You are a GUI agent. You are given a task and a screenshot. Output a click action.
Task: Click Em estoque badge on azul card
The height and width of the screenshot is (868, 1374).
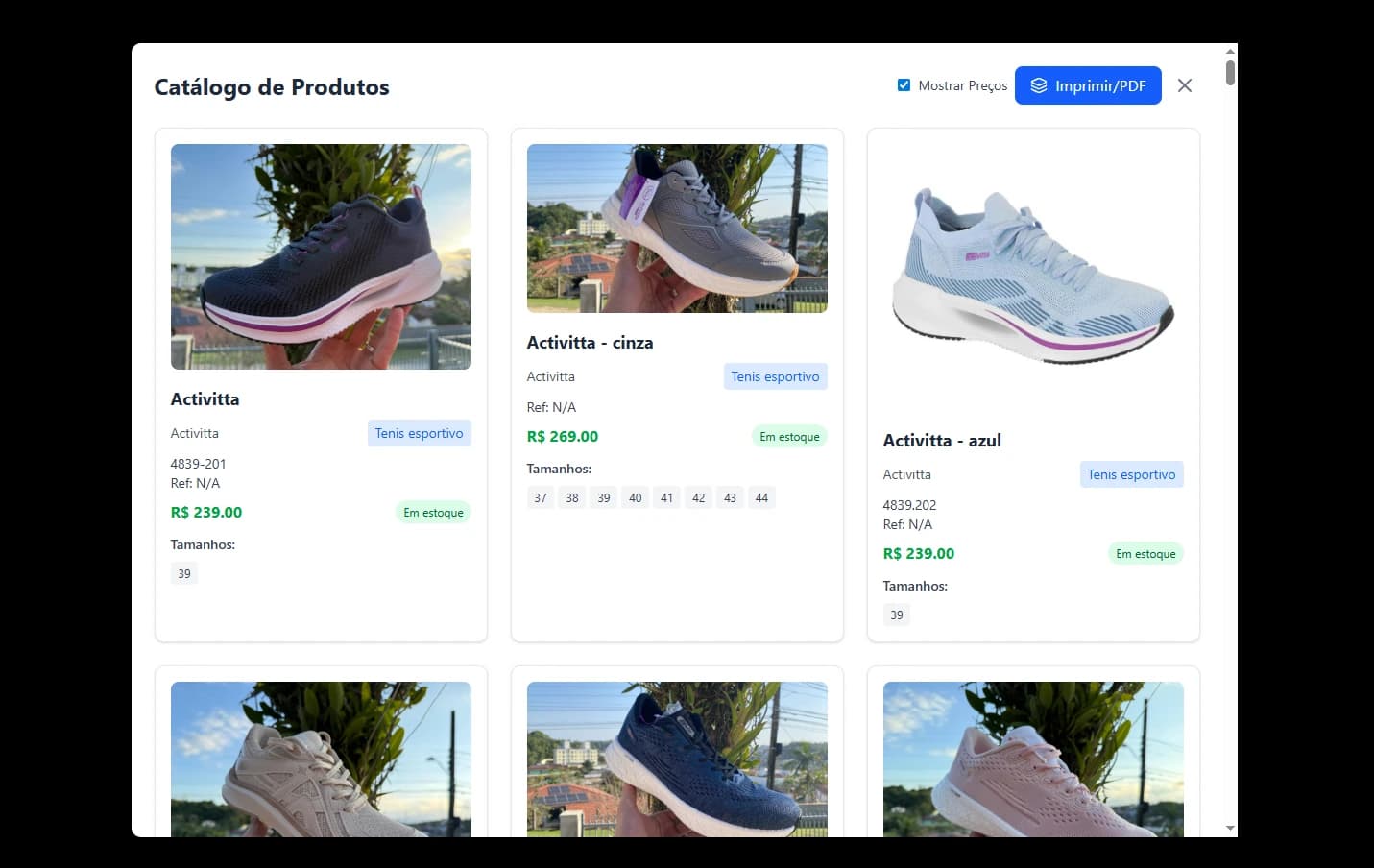click(1145, 554)
